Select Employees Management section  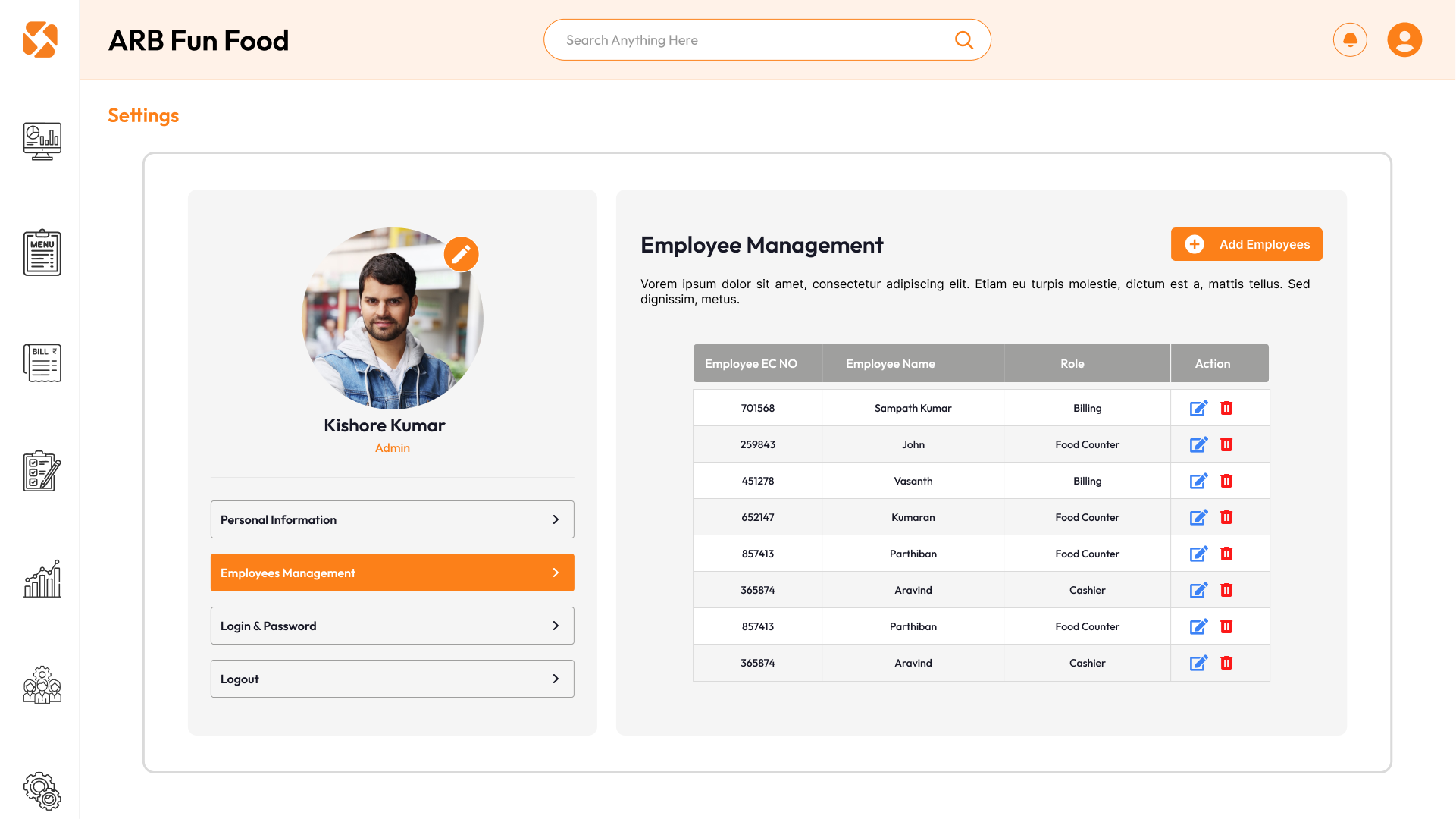point(392,573)
